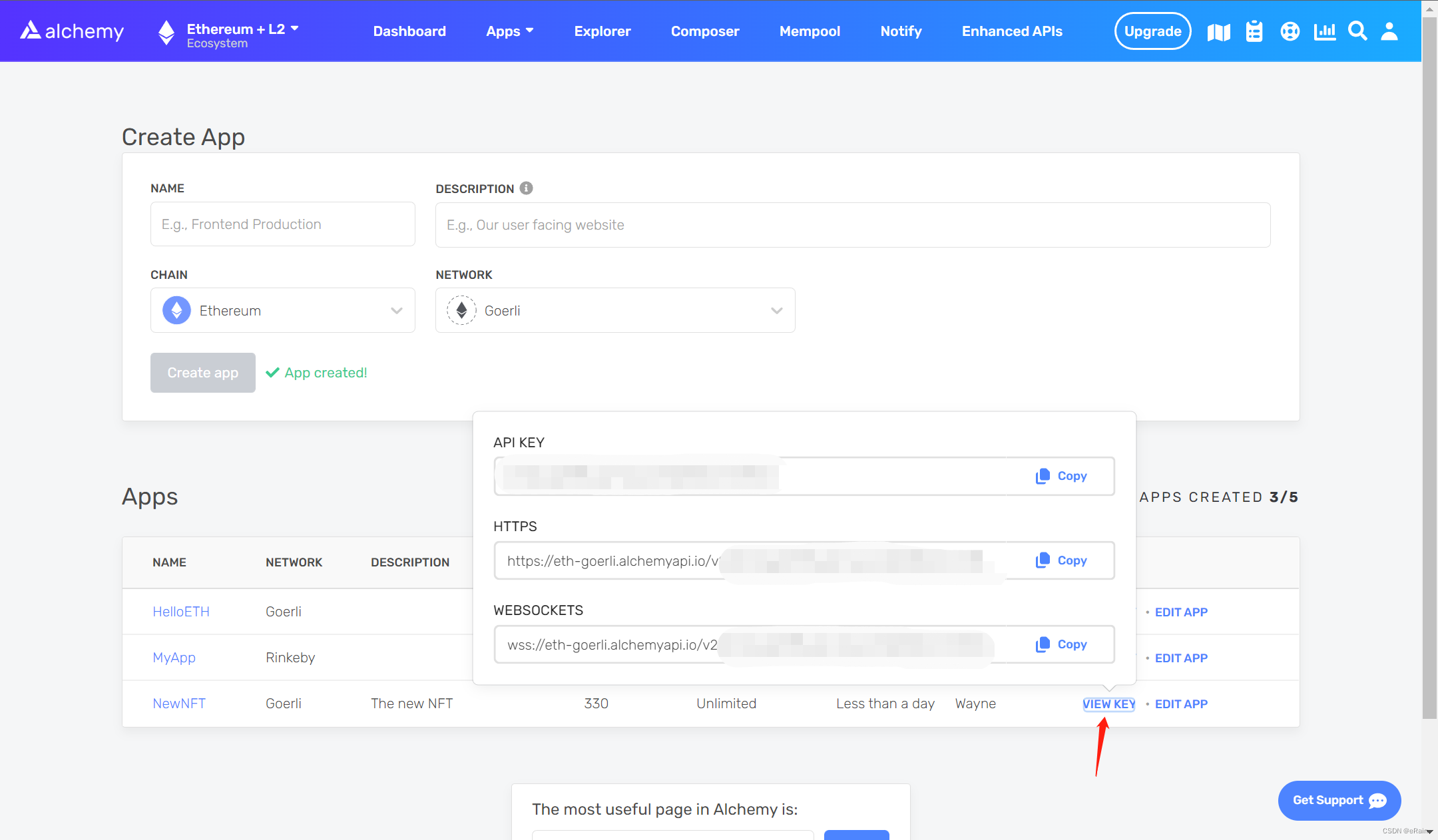Click the Ethereum chain logo icon

(x=176, y=310)
